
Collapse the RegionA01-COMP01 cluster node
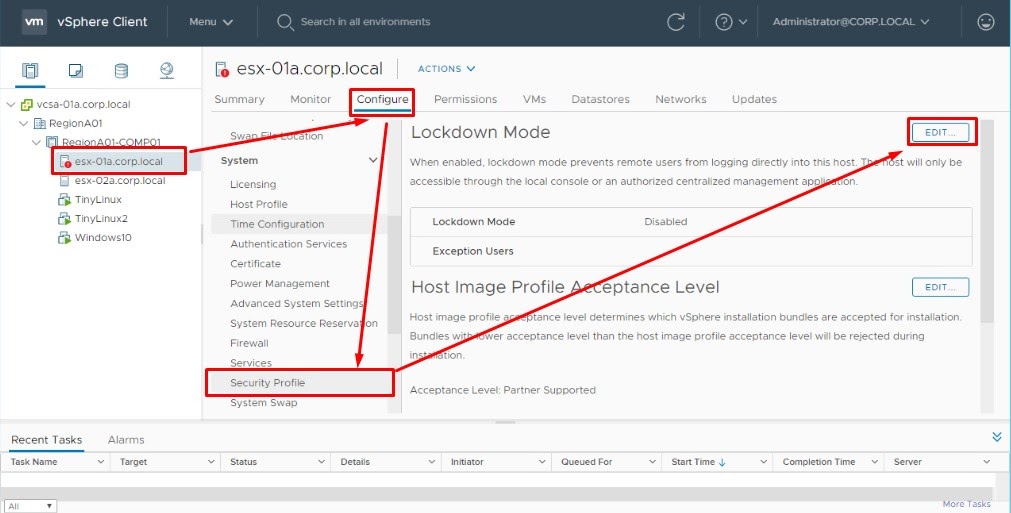click(x=37, y=142)
